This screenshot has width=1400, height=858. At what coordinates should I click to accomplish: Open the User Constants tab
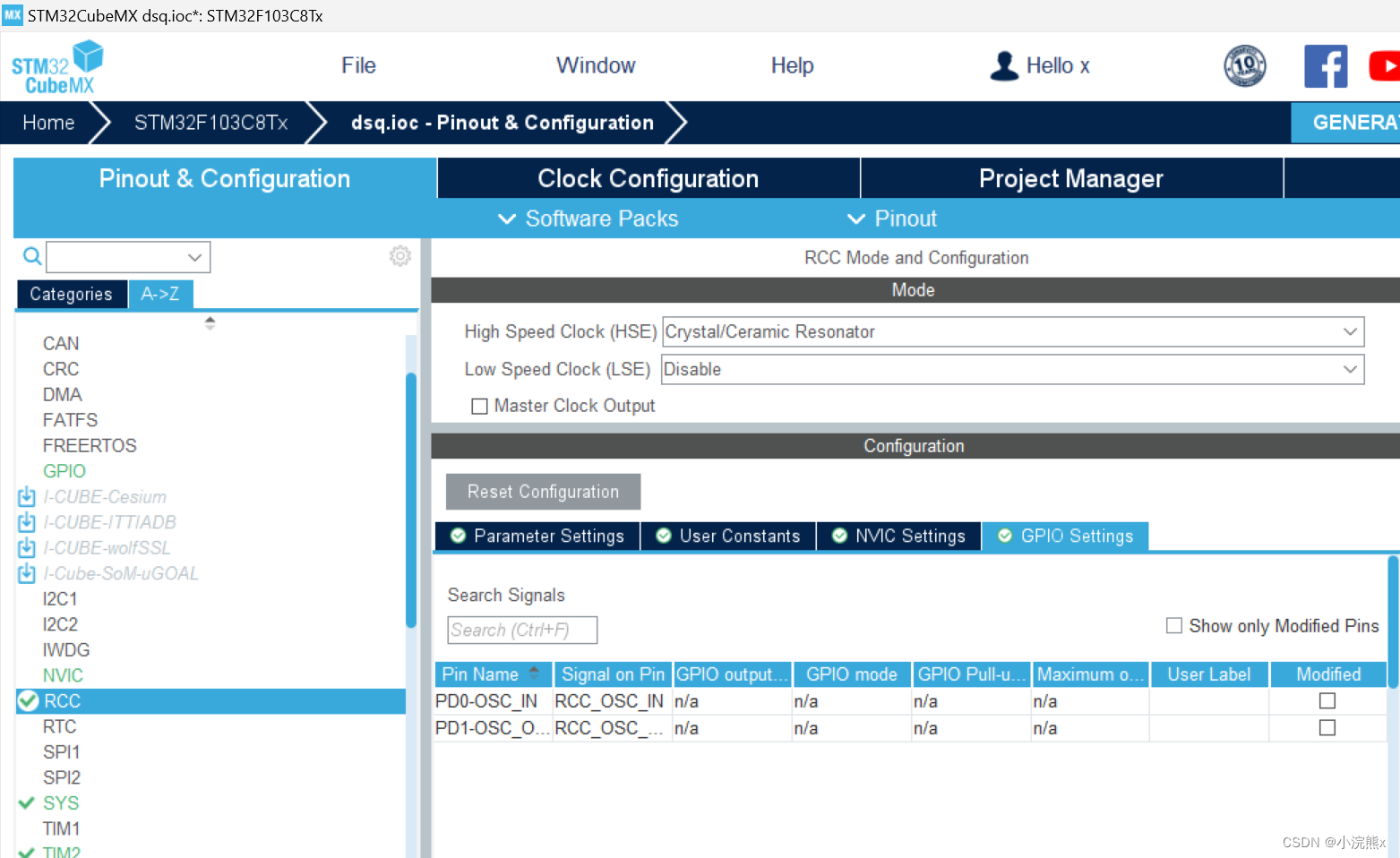click(728, 536)
